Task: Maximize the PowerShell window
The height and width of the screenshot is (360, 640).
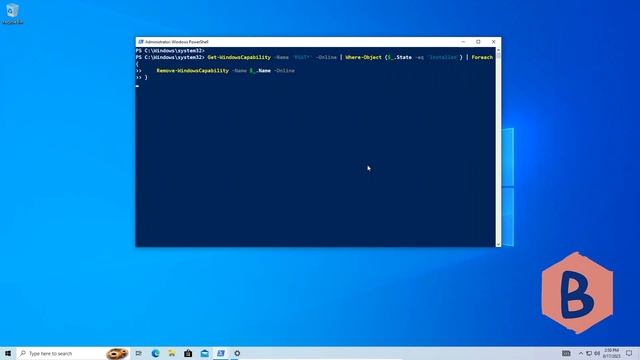Action: (x=478, y=42)
